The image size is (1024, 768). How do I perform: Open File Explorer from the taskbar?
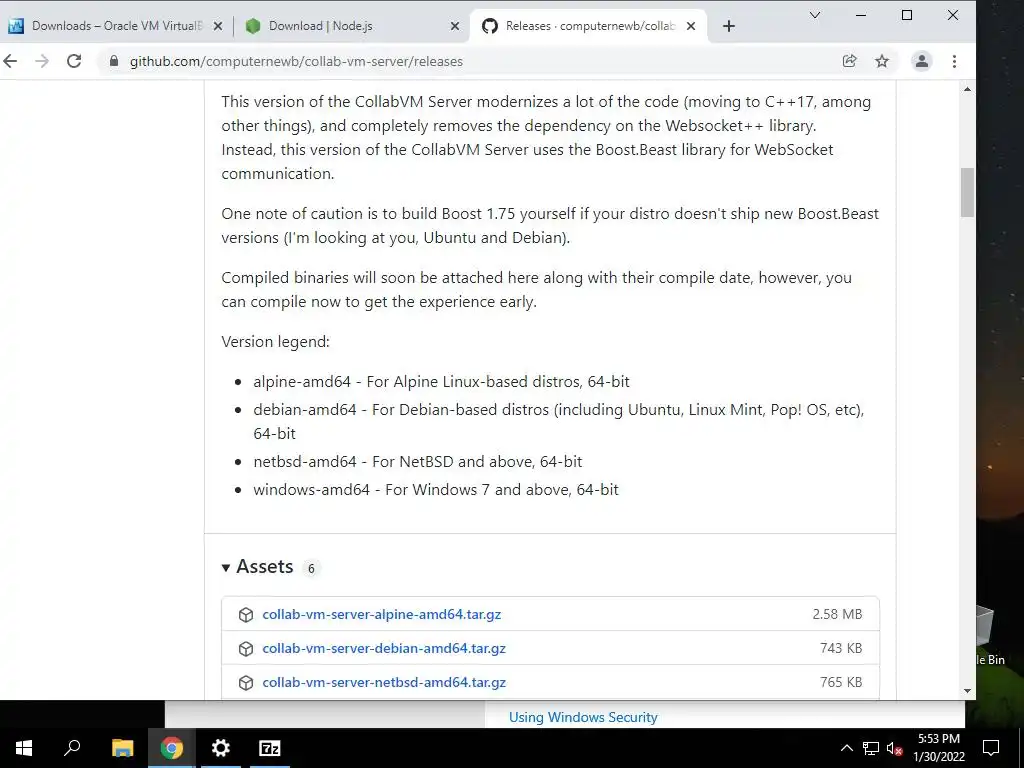tap(122, 748)
